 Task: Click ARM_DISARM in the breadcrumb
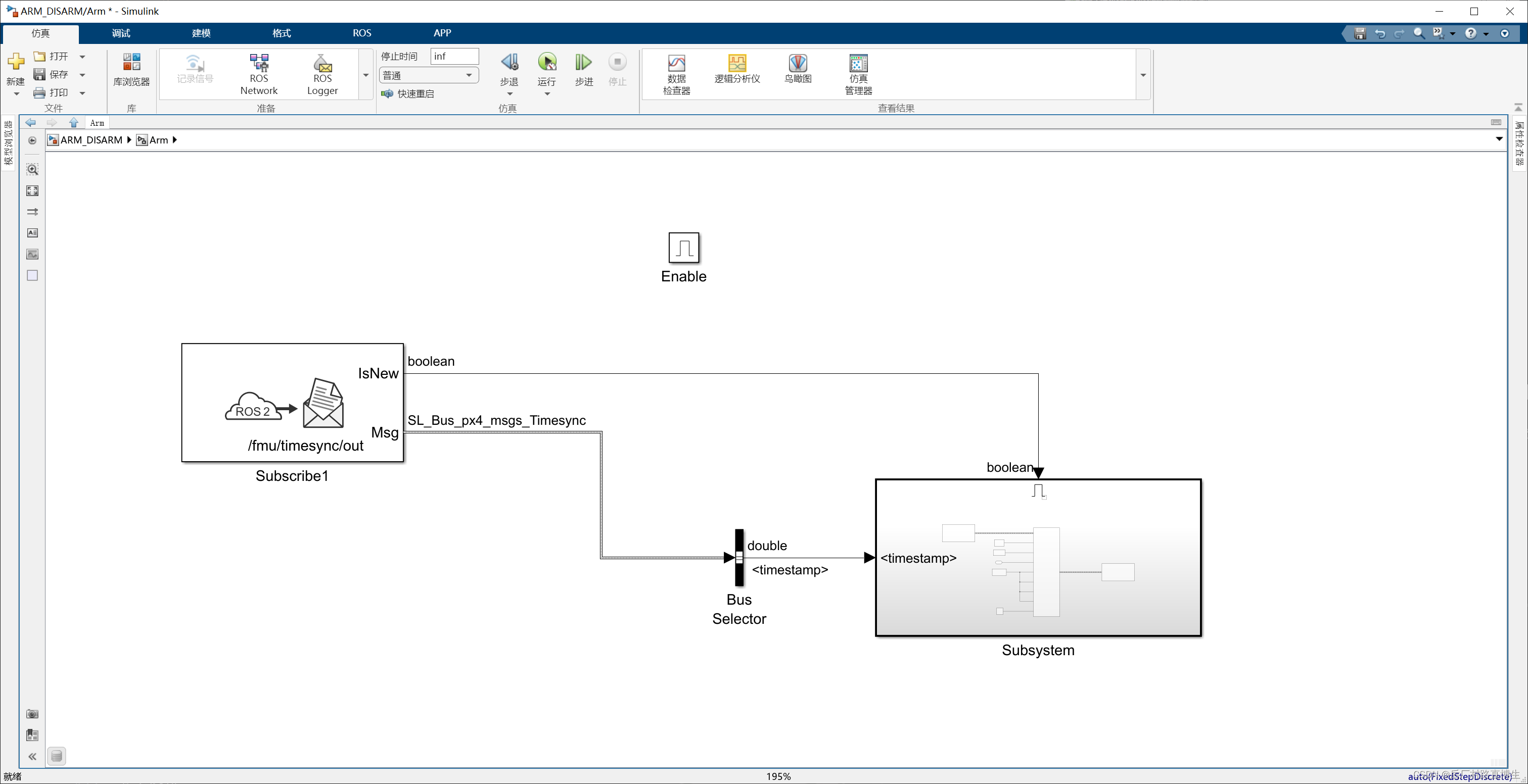[x=91, y=140]
